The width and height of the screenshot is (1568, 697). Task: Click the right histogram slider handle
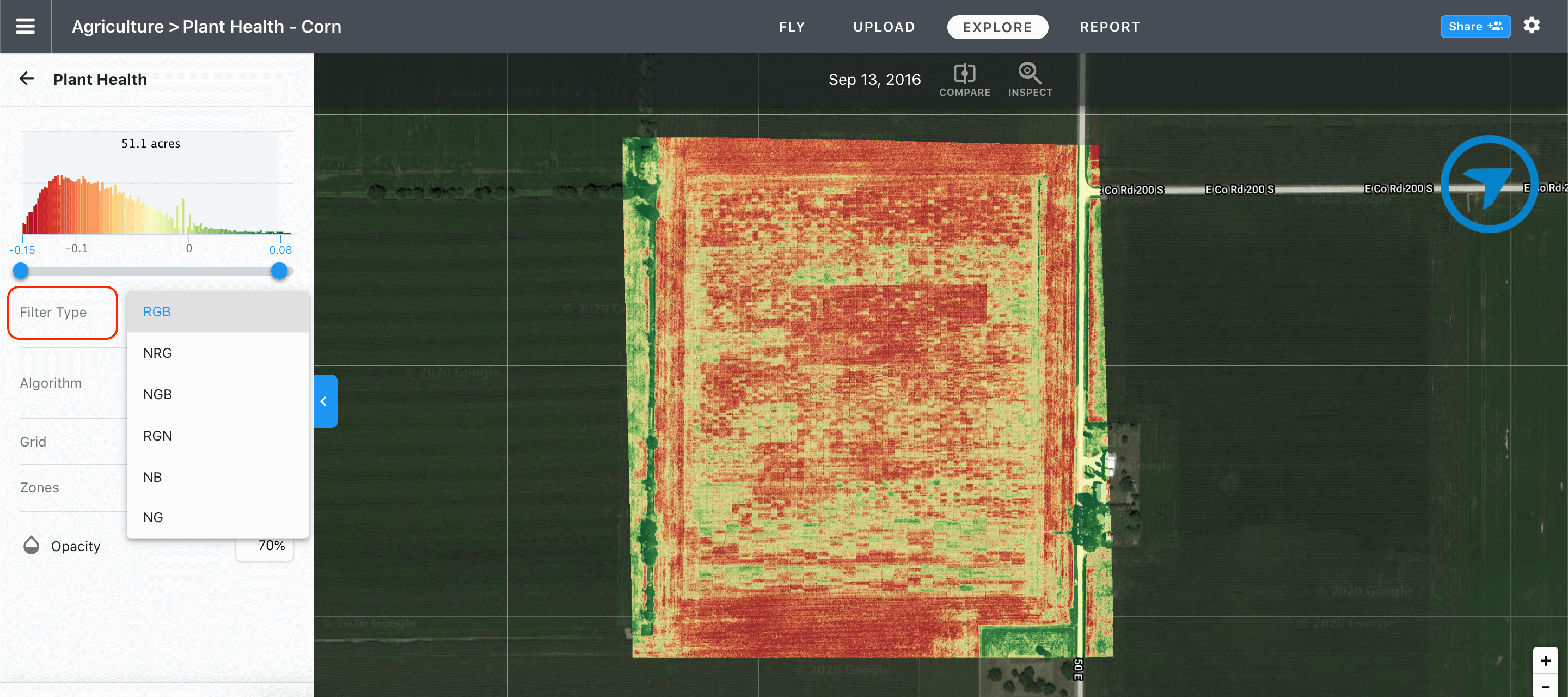click(x=279, y=271)
